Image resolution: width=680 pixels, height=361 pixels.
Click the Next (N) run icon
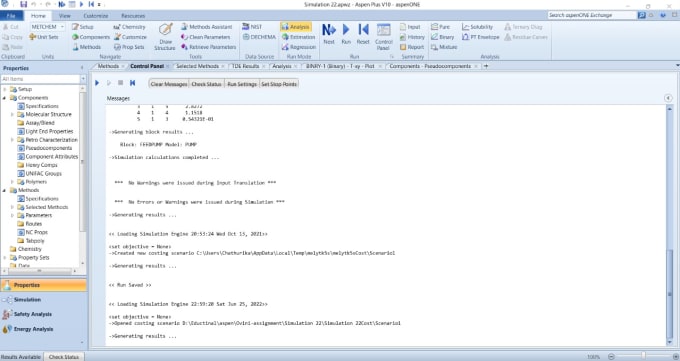click(329, 34)
